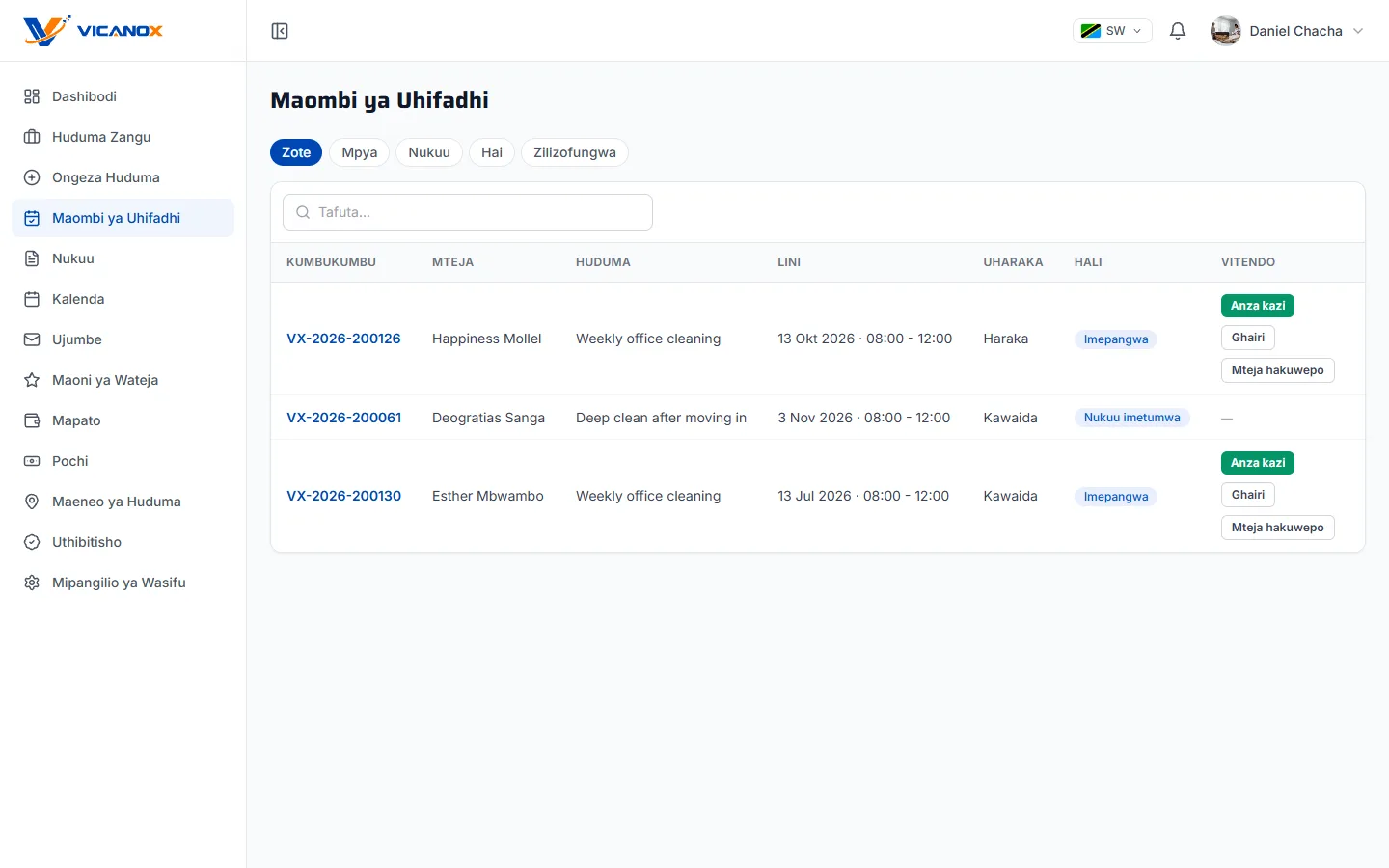Click the Pochi banknote icon

coord(32,461)
